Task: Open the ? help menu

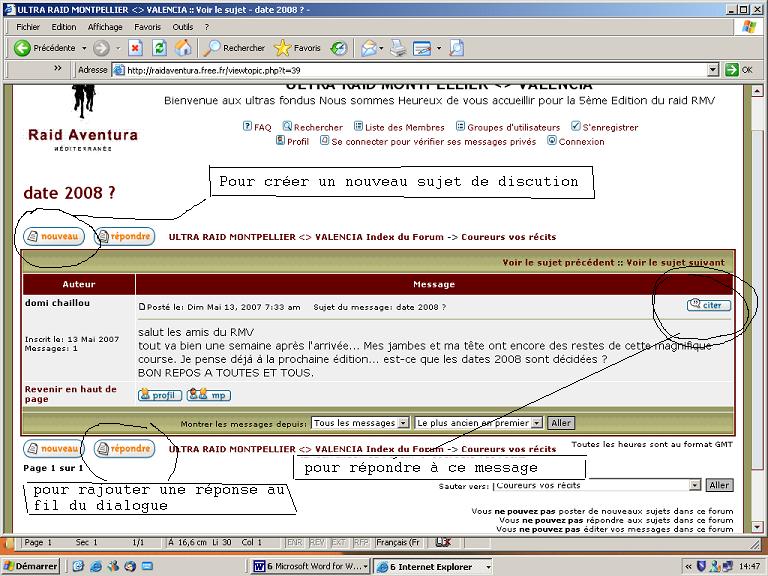Action: pyautogui.click(x=207, y=27)
